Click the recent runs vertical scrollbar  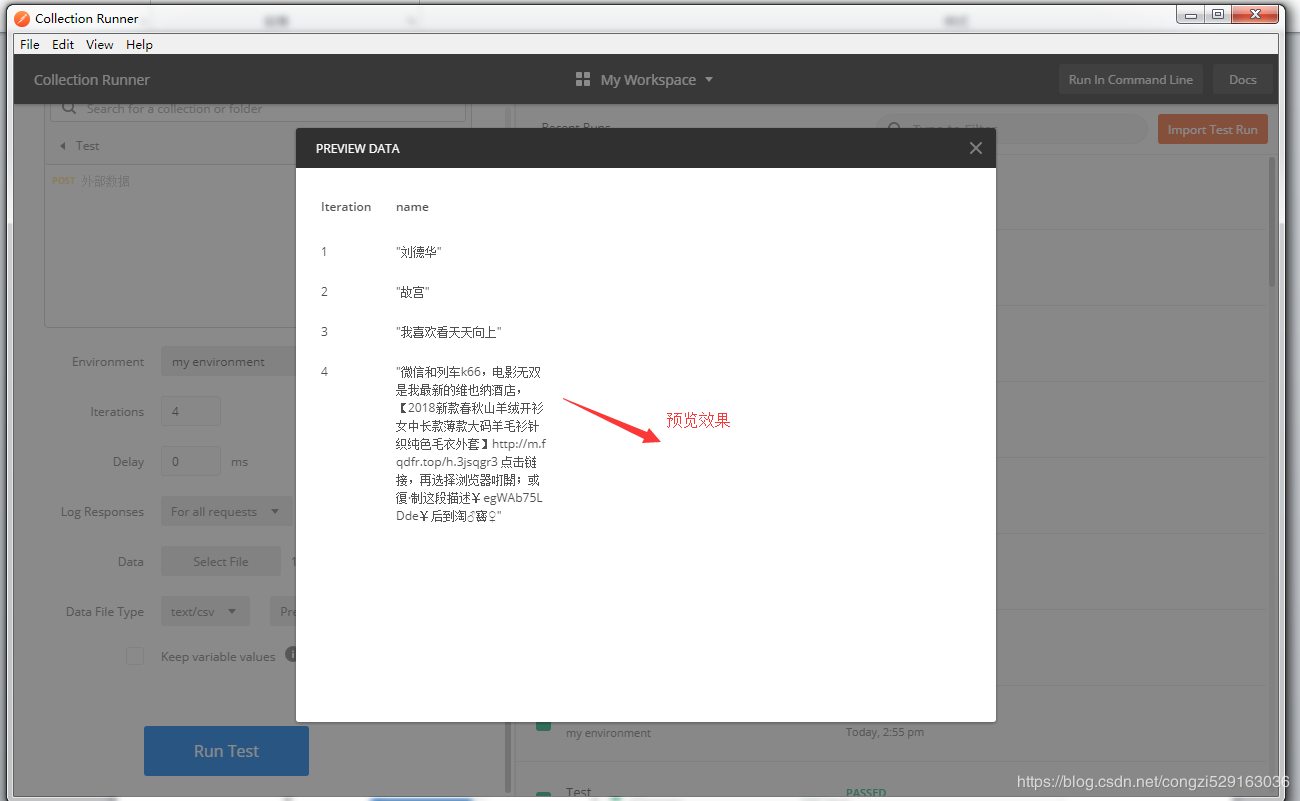coord(1272,222)
